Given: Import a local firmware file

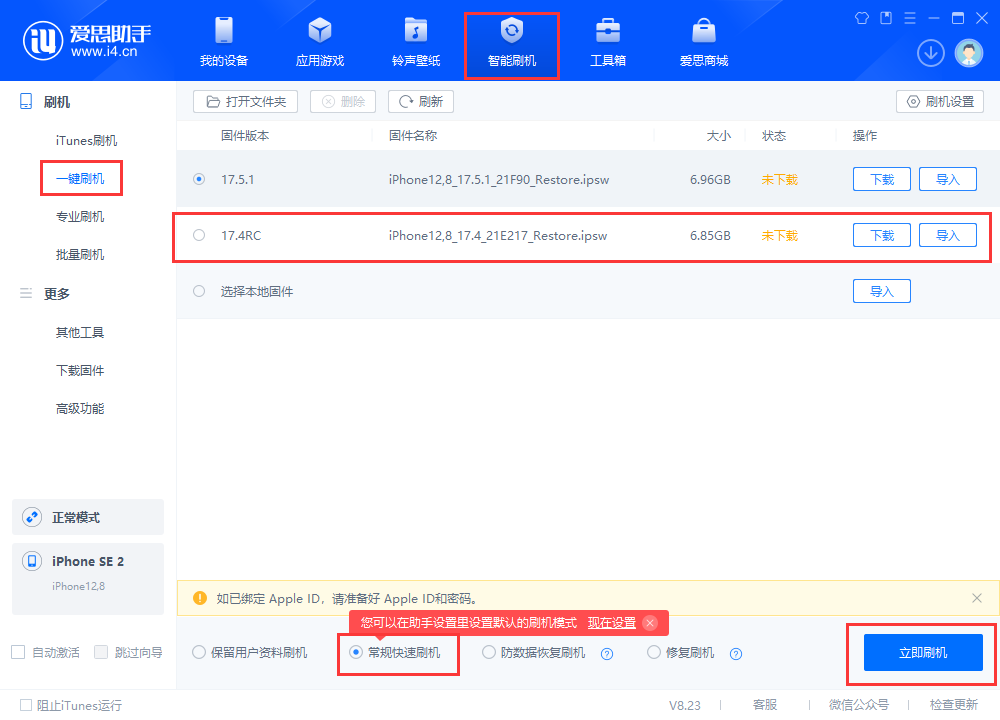Looking at the screenshot, I should point(882,291).
